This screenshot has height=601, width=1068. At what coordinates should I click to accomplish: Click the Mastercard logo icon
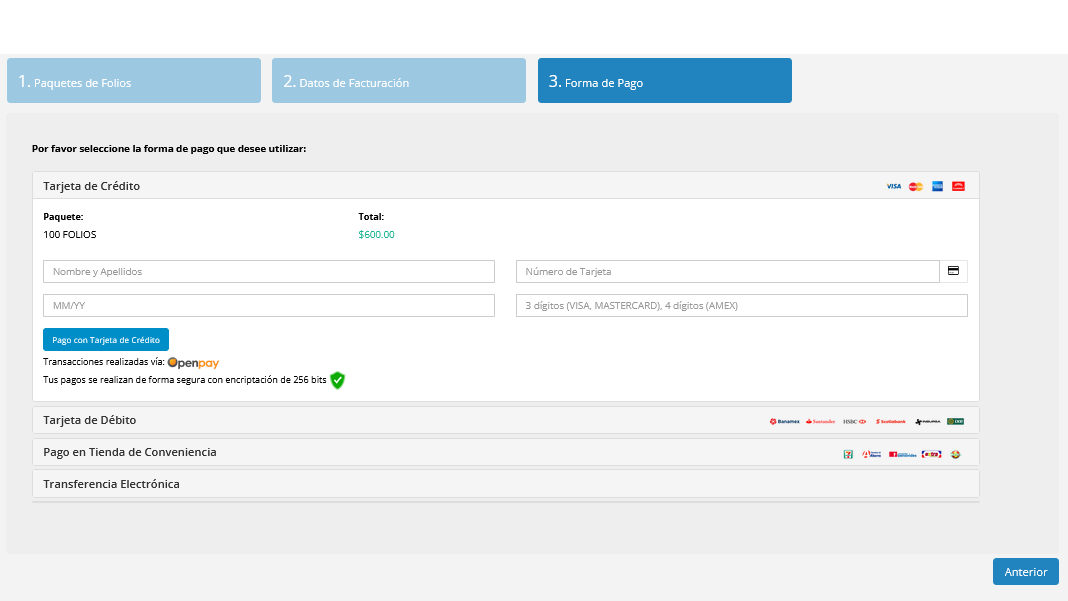(915, 186)
